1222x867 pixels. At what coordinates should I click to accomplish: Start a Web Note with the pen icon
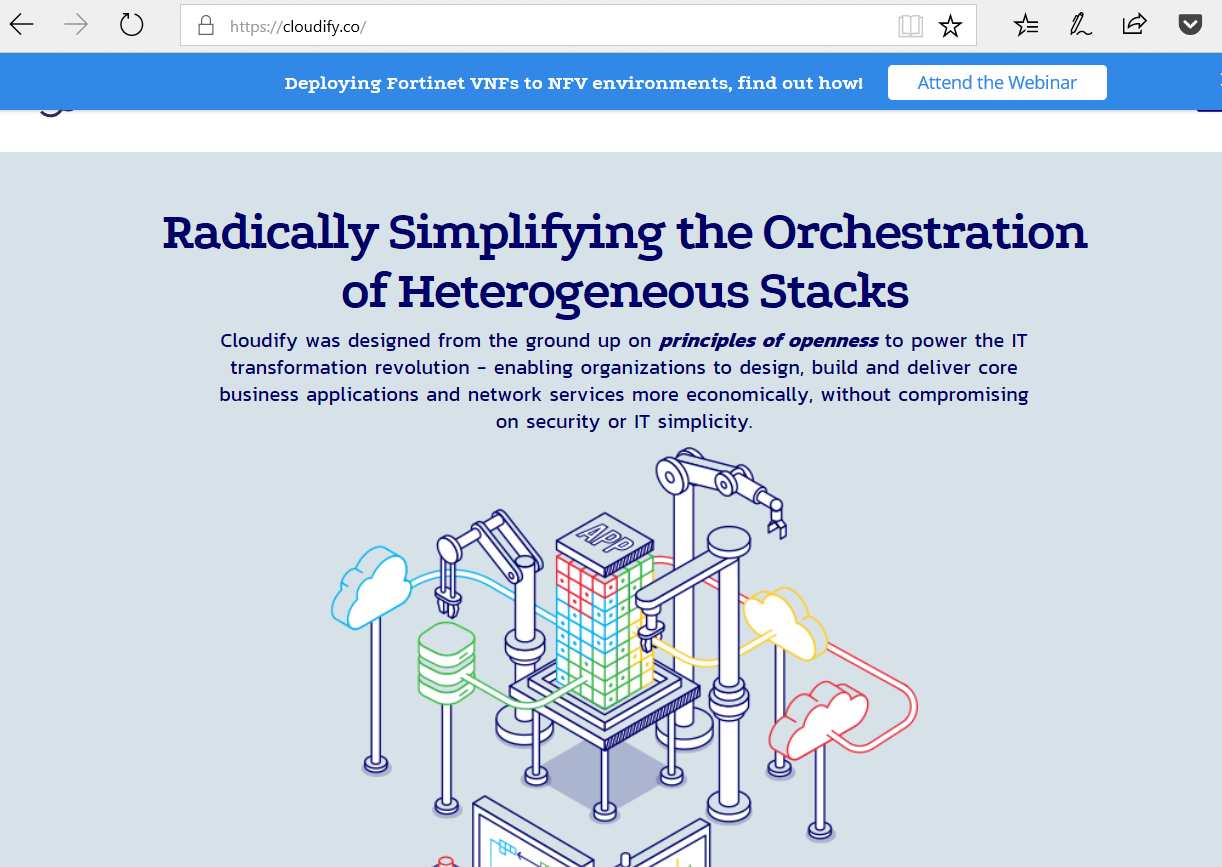(1080, 24)
